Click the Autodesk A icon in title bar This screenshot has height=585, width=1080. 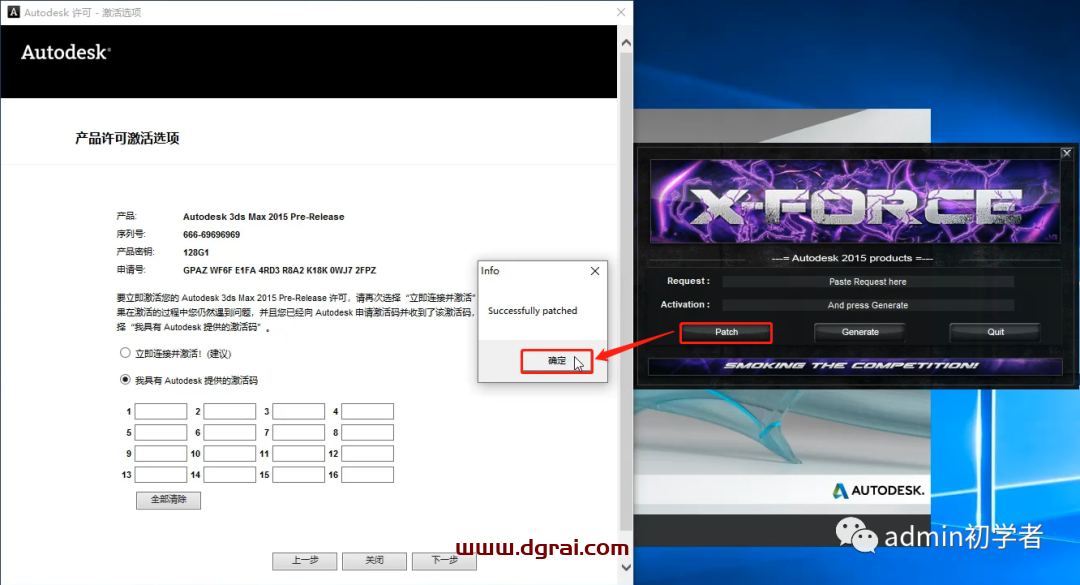click(x=13, y=12)
